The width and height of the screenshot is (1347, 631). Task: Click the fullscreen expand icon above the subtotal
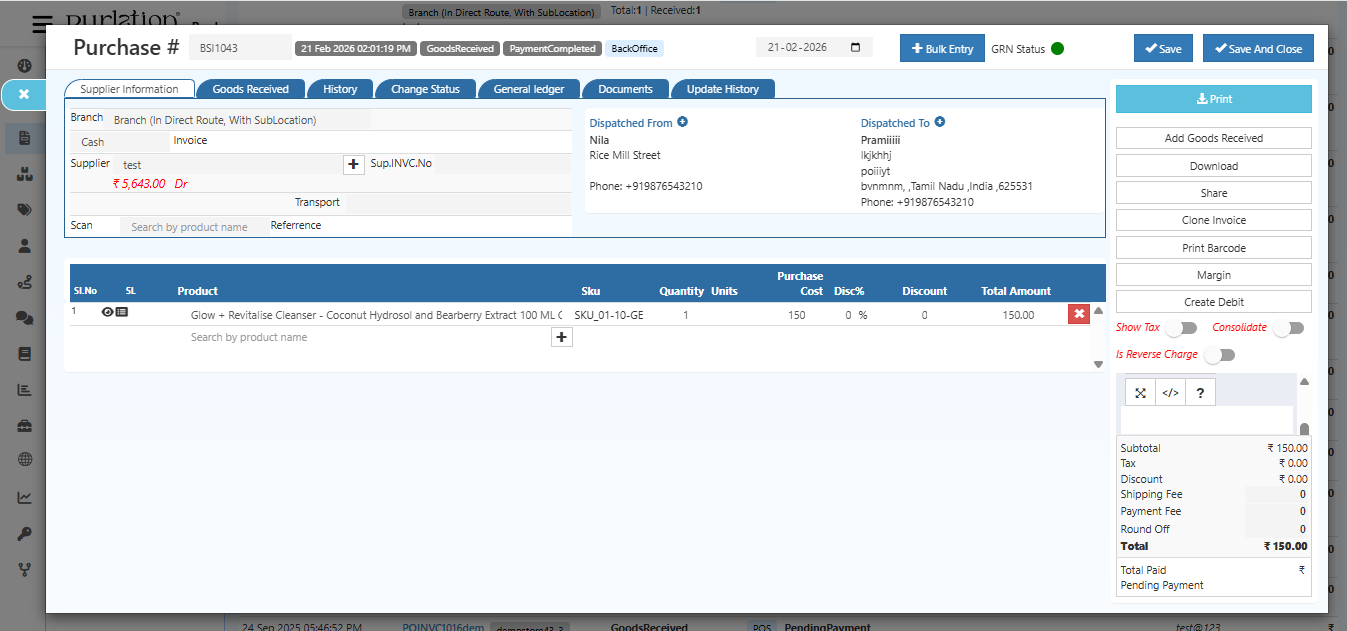pos(1139,392)
